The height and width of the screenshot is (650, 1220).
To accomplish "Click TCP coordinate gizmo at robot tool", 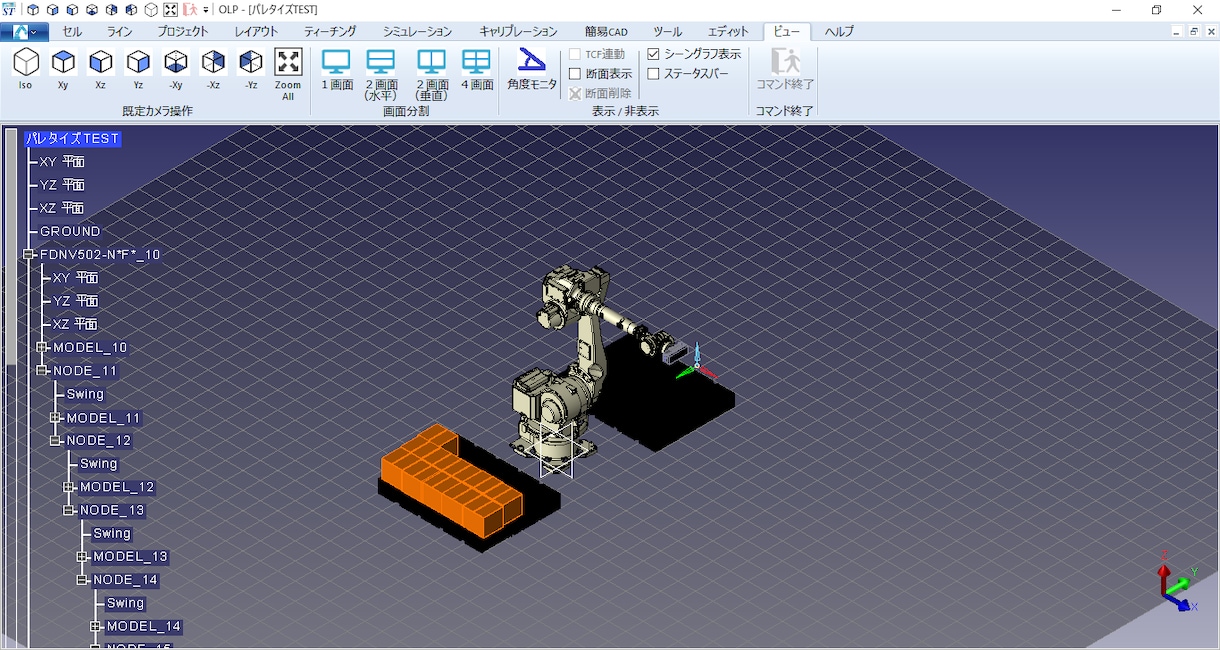I will click(696, 364).
